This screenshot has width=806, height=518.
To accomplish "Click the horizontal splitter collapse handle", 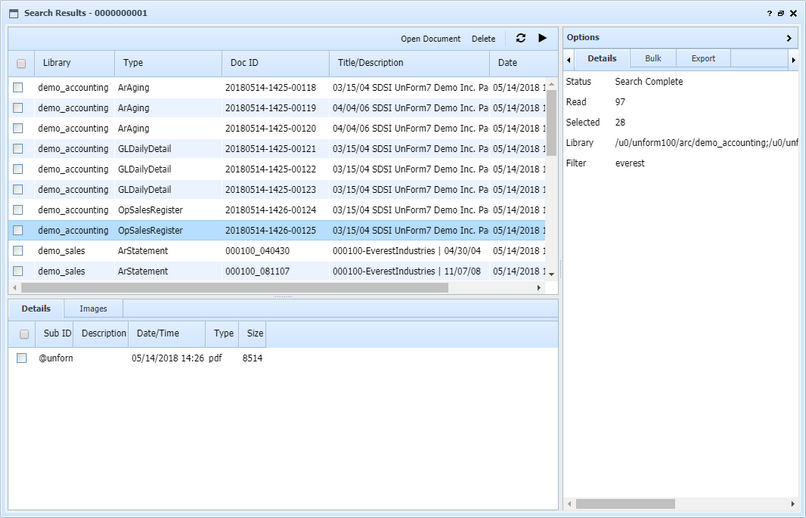I will 283,296.
